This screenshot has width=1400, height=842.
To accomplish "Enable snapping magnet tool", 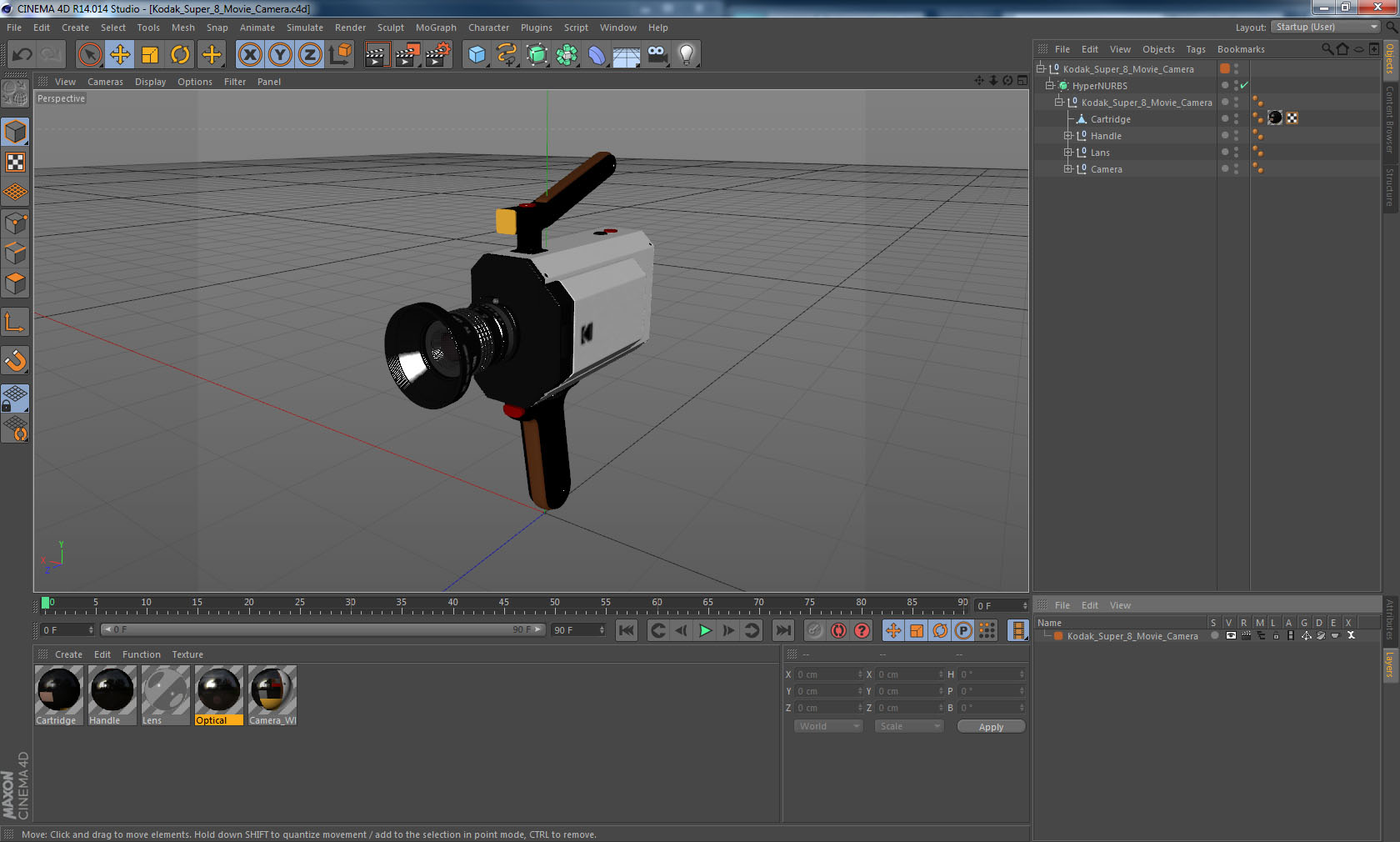I will coord(15,361).
